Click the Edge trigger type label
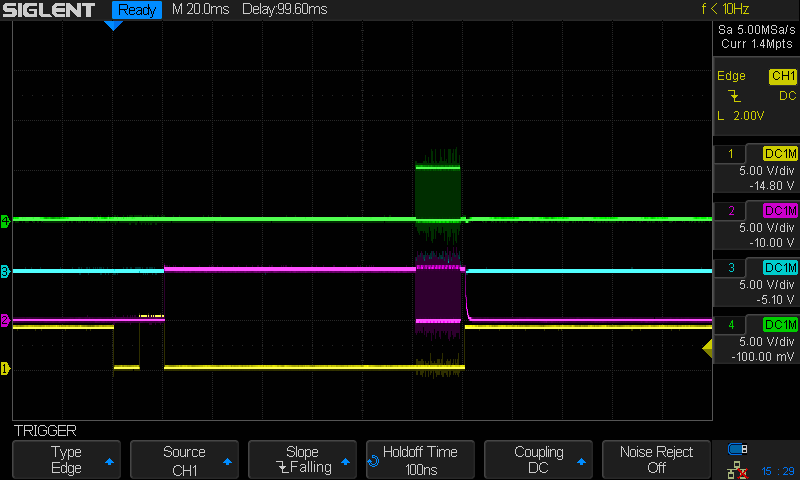 (731, 76)
